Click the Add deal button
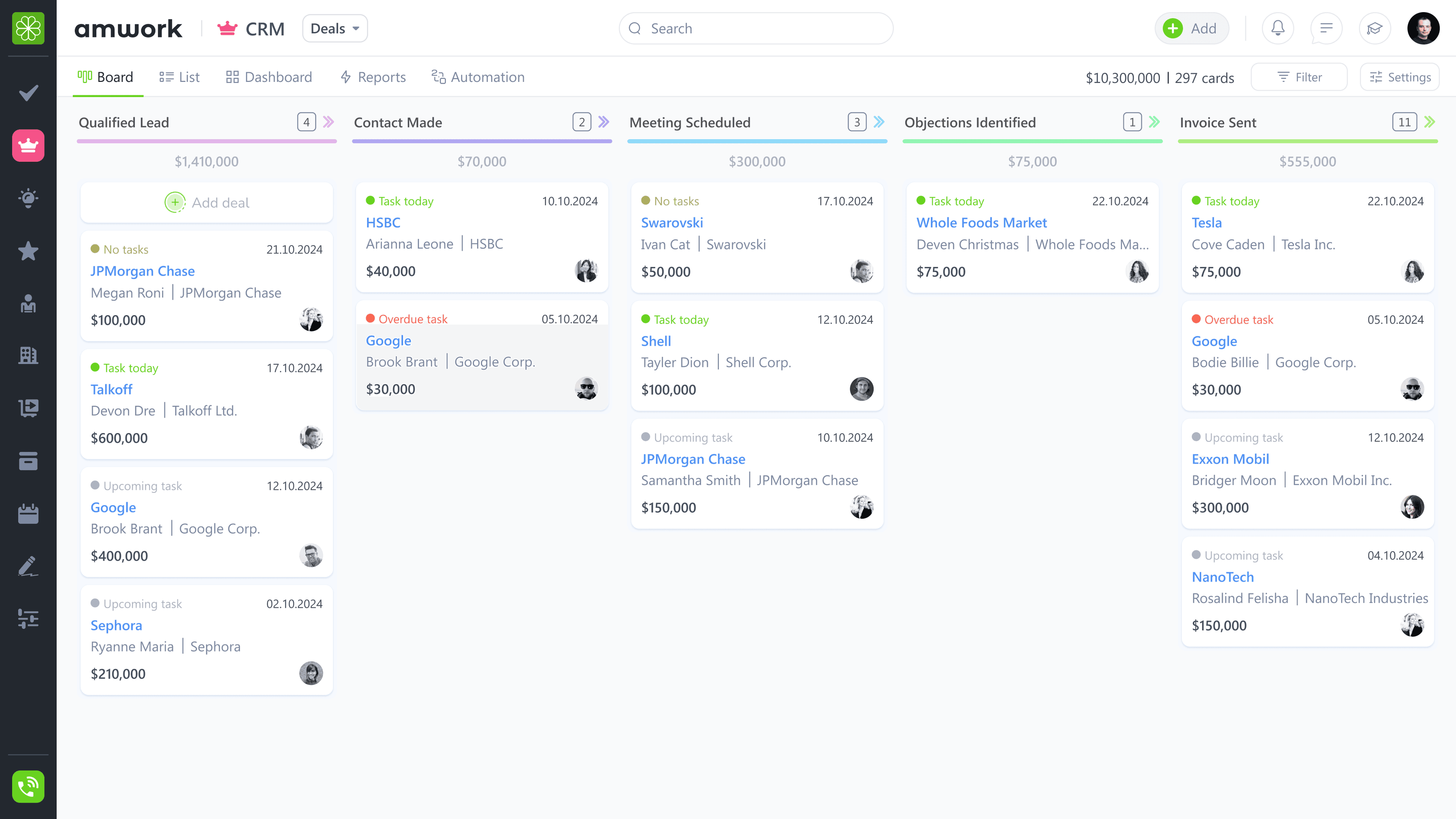The width and height of the screenshot is (1456, 819). click(207, 202)
